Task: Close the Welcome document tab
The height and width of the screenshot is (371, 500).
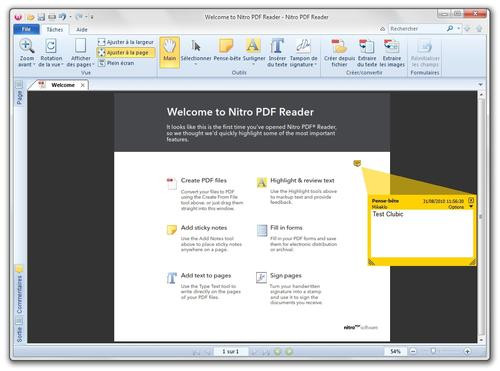Action: click(x=82, y=85)
